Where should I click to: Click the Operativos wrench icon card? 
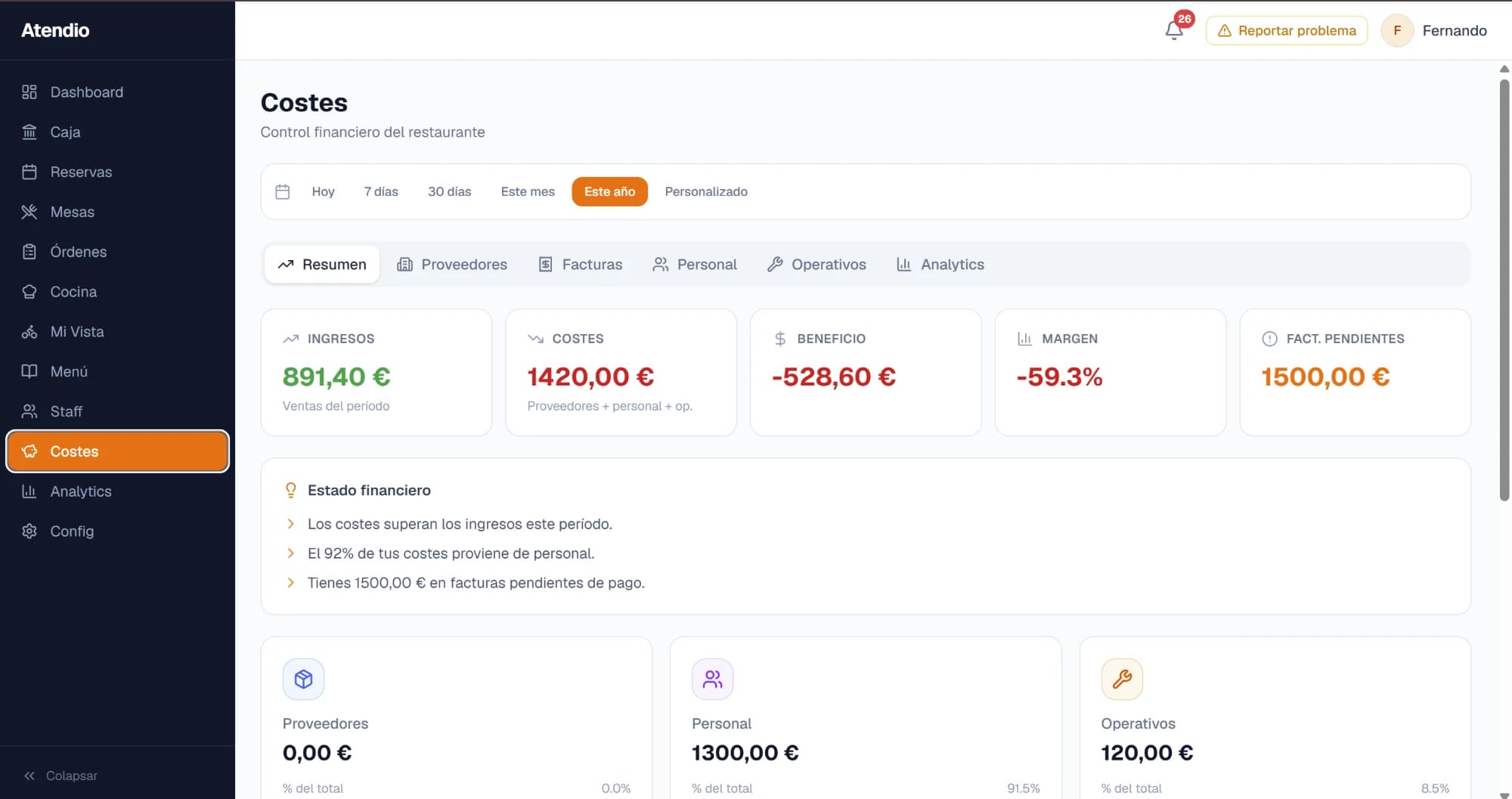pyautogui.click(x=1122, y=679)
